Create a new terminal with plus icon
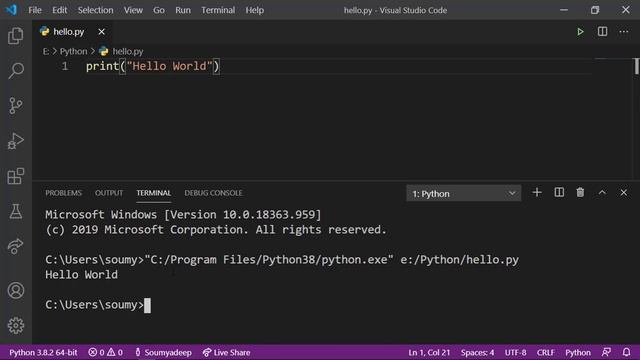The width and height of the screenshot is (640, 360). (537, 192)
